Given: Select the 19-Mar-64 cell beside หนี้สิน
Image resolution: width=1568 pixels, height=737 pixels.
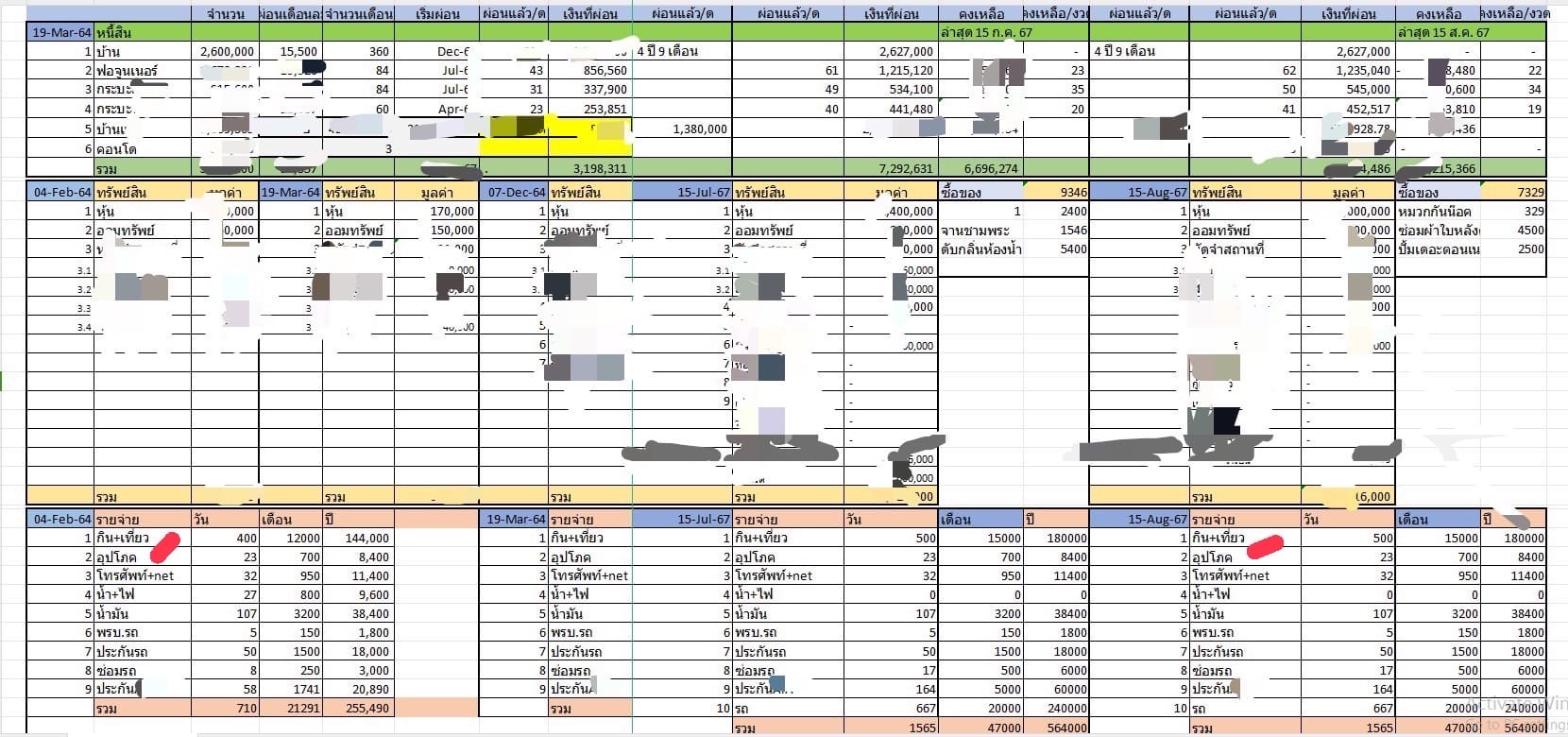Looking at the screenshot, I should tap(60, 32).
